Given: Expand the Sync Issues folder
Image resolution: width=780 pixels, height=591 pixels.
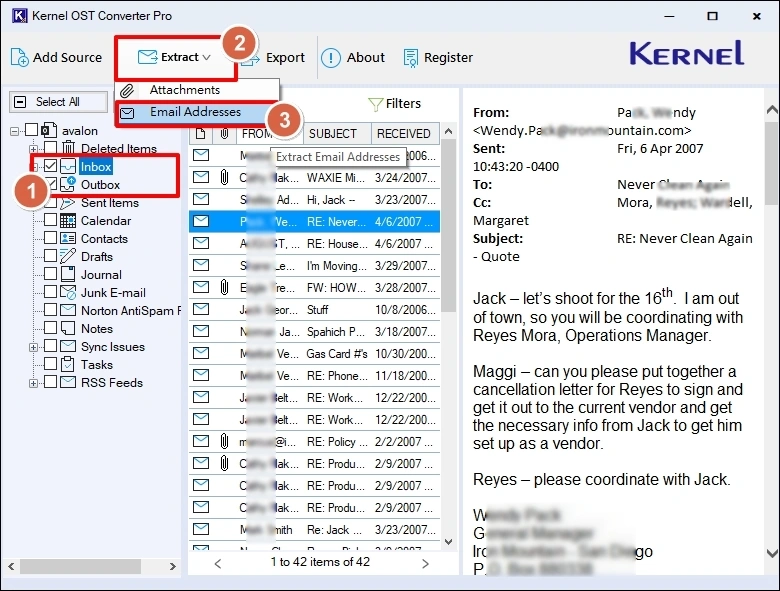Looking at the screenshot, I should pyautogui.click(x=33, y=347).
